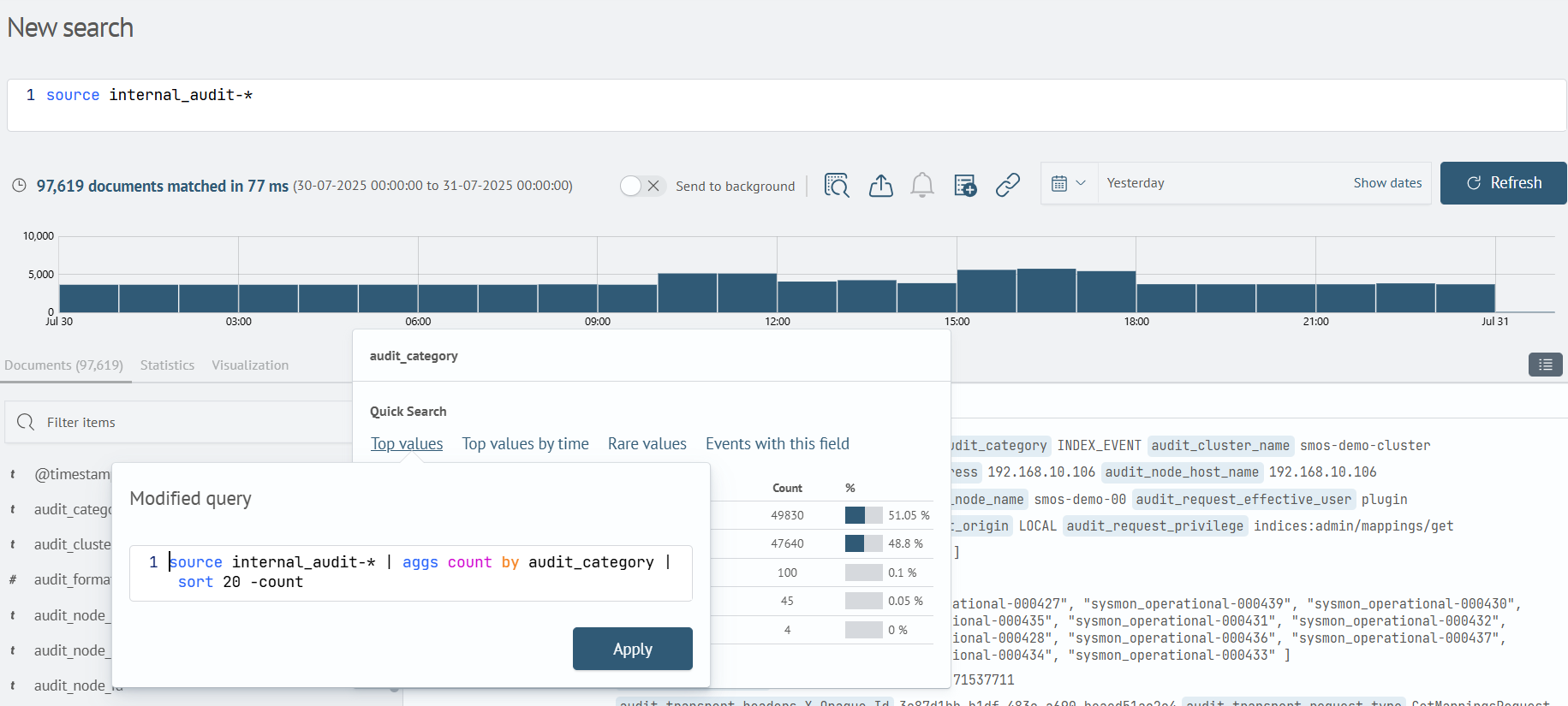
Task: Click the 48.8 % percentage bar
Action: 863,543
